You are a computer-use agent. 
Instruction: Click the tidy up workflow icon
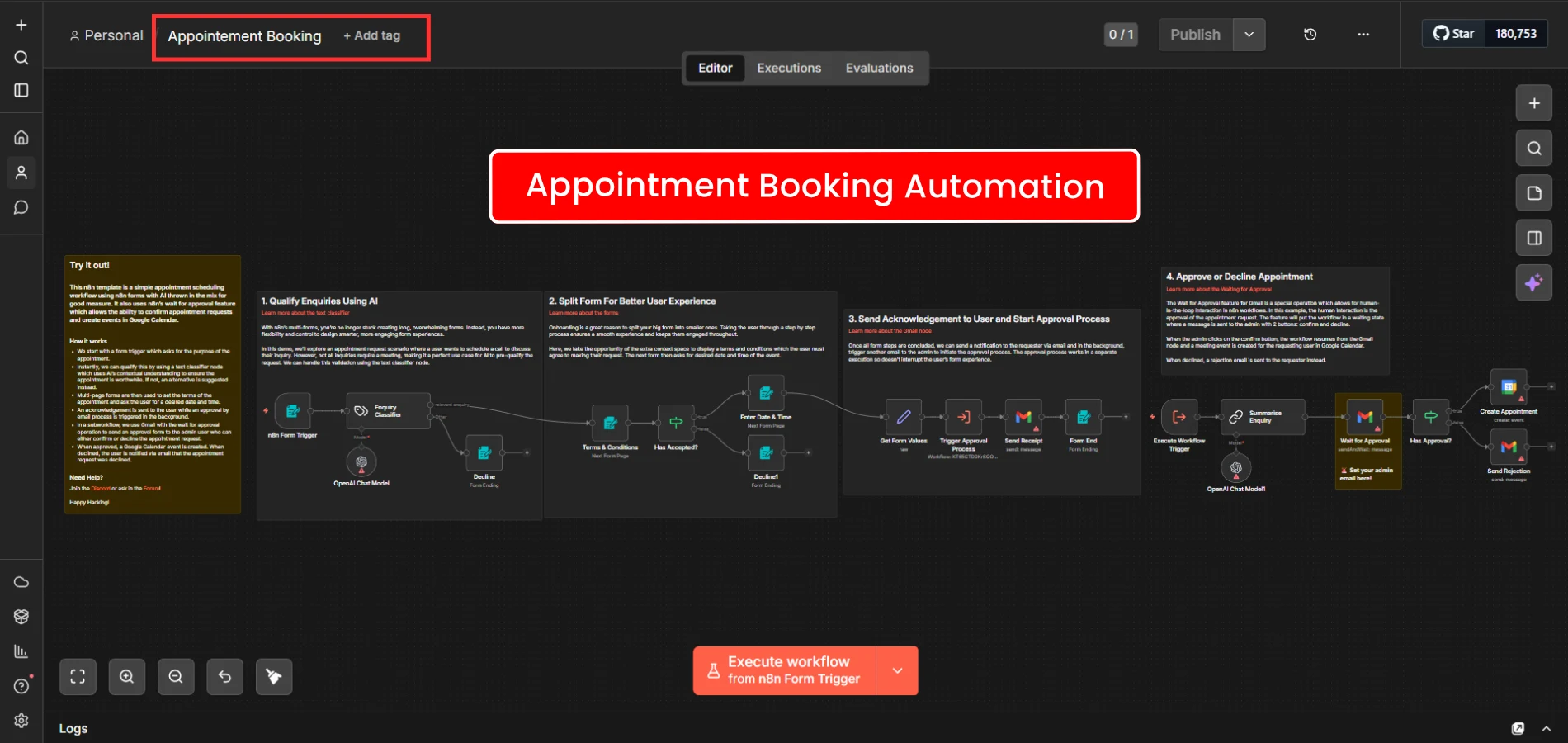274,677
